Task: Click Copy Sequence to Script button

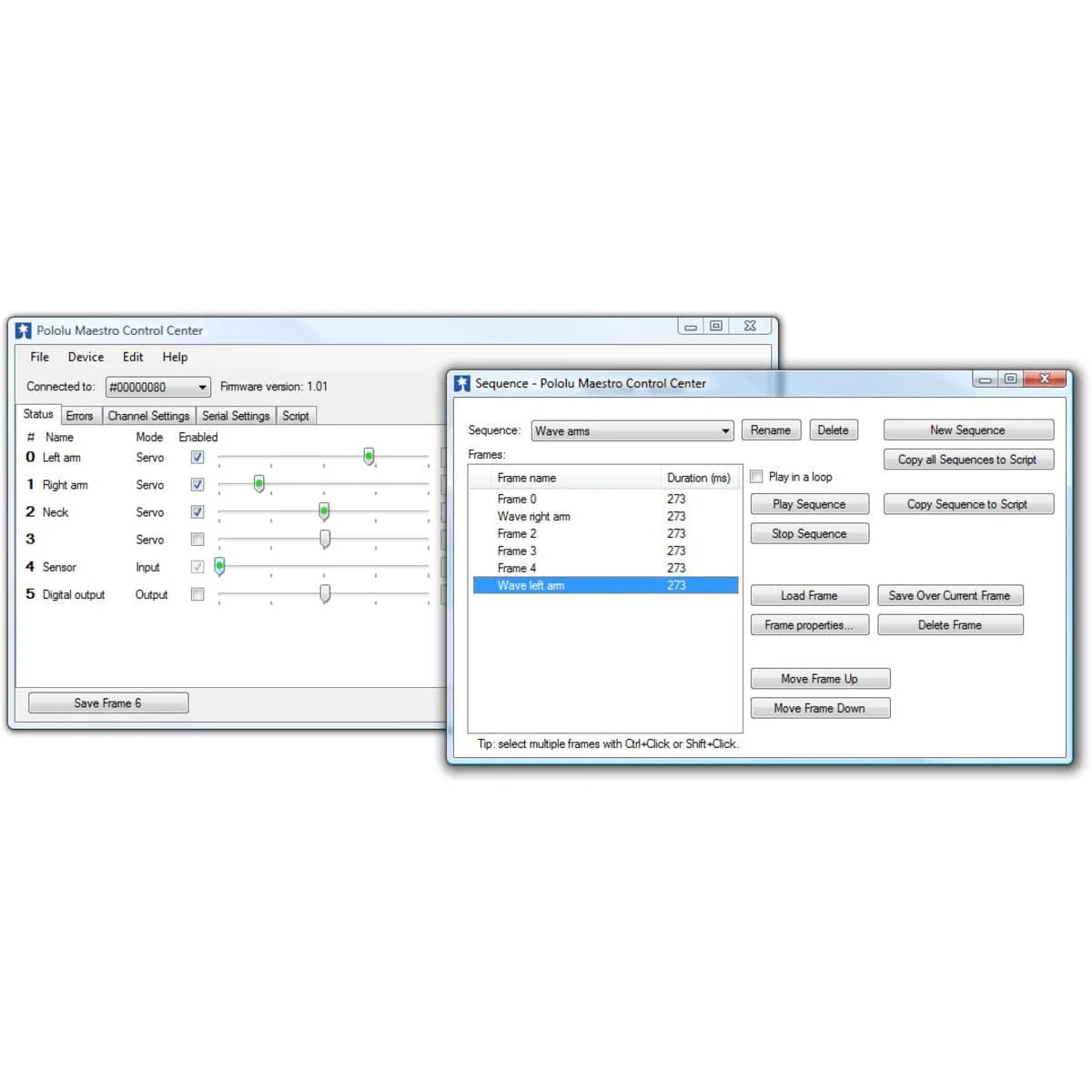Action: click(x=967, y=504)
